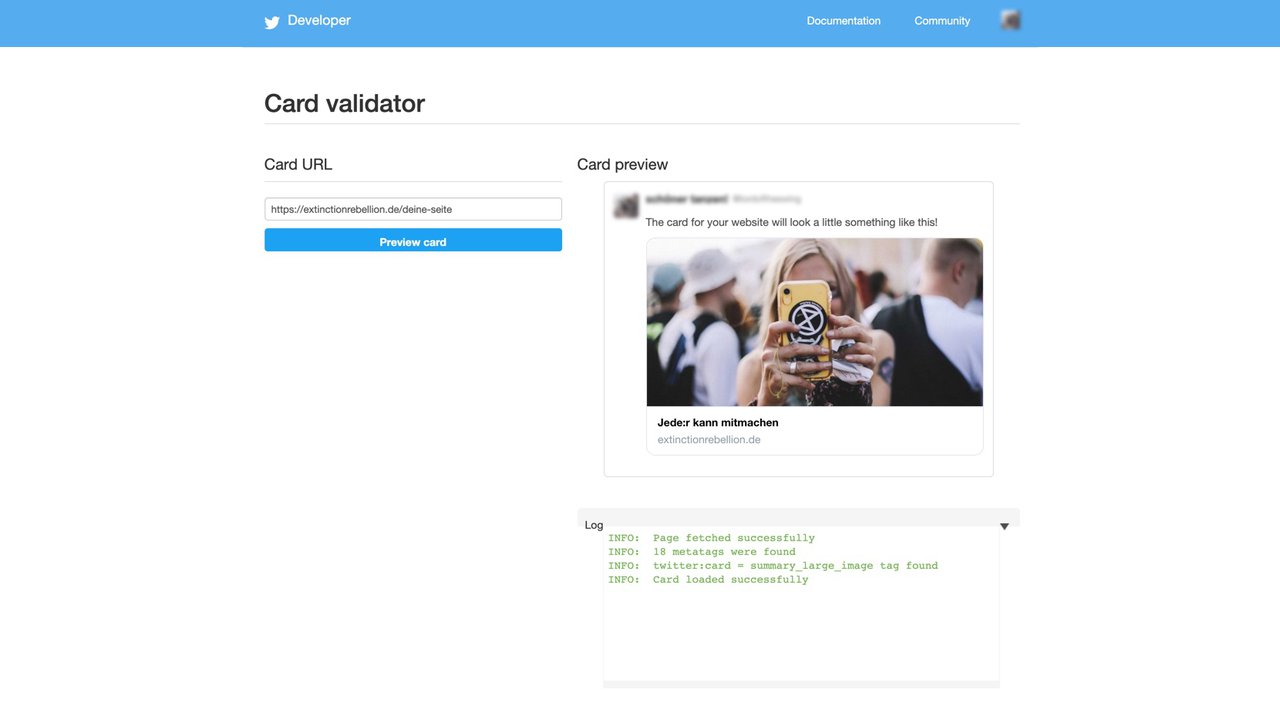Viewport: 1280px width, 720px height.
Task: Click the card image with the phone photo
Action: (x=814, y=322)
